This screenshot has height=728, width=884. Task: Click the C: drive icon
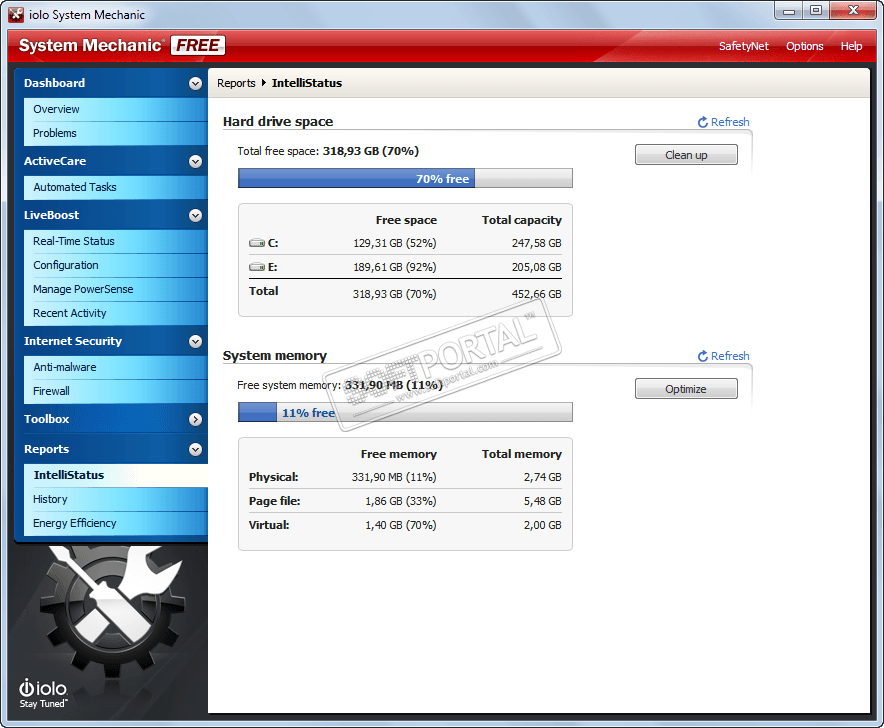(257, 243)
